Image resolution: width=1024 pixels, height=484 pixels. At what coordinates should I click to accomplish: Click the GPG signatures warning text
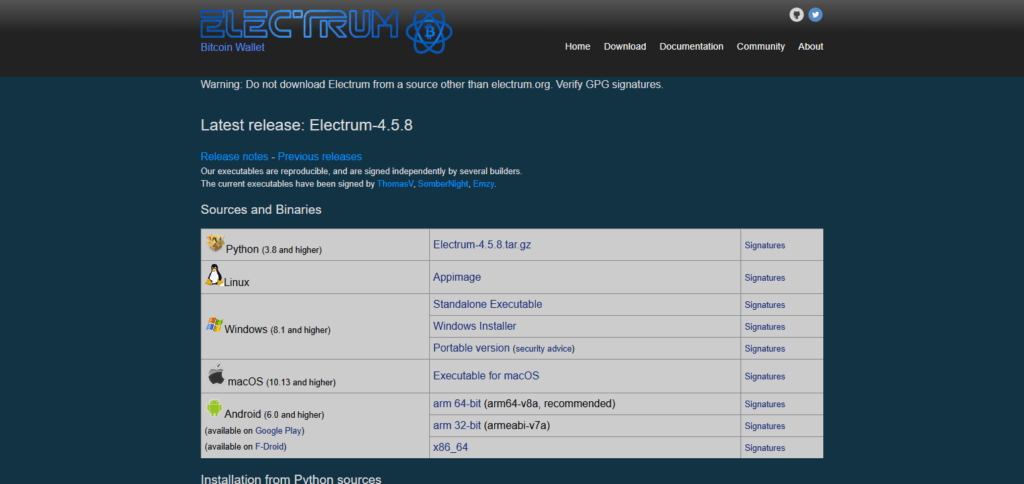click(432, 84)
